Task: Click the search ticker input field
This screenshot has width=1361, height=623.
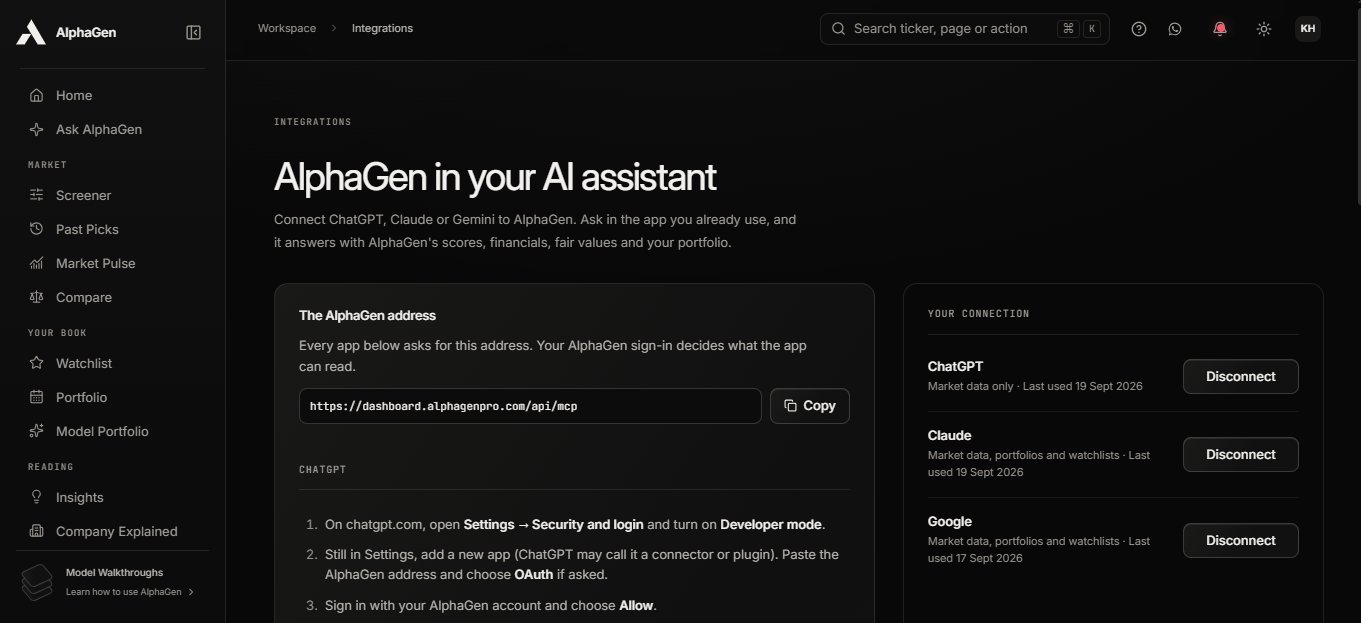Action: tap(964, 29)
